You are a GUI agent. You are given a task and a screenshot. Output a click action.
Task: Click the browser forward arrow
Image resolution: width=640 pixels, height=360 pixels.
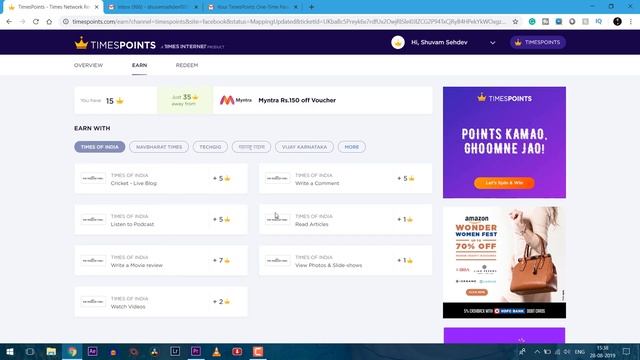[22, 22]
